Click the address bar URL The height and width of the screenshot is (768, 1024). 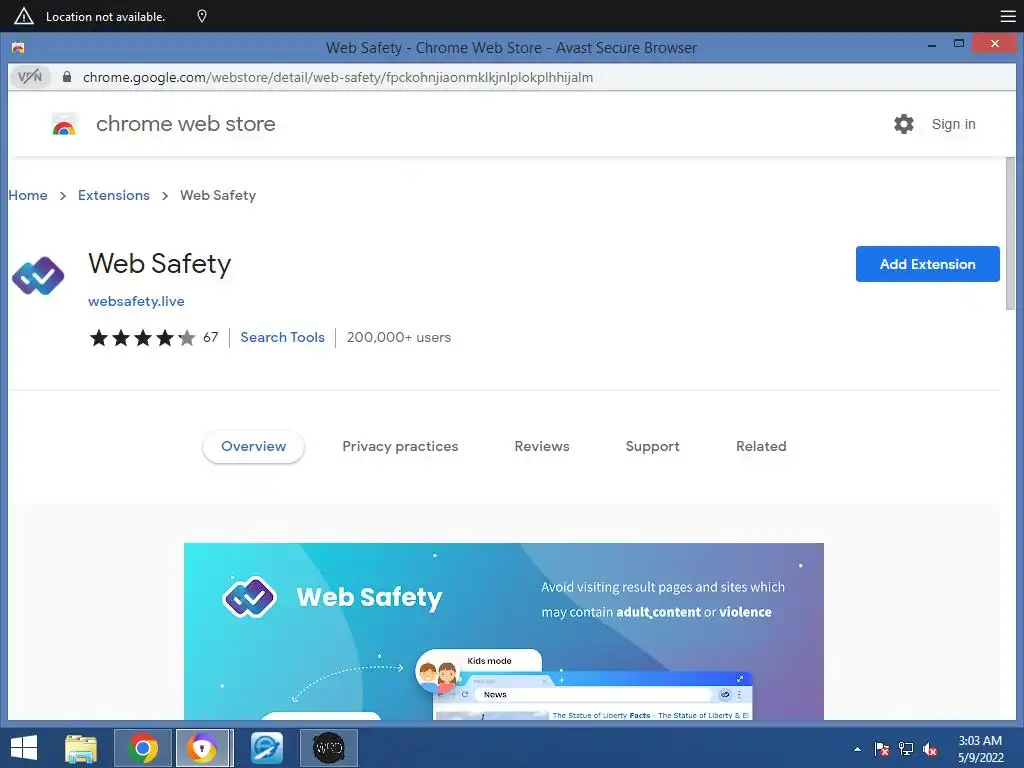point(338,77)
